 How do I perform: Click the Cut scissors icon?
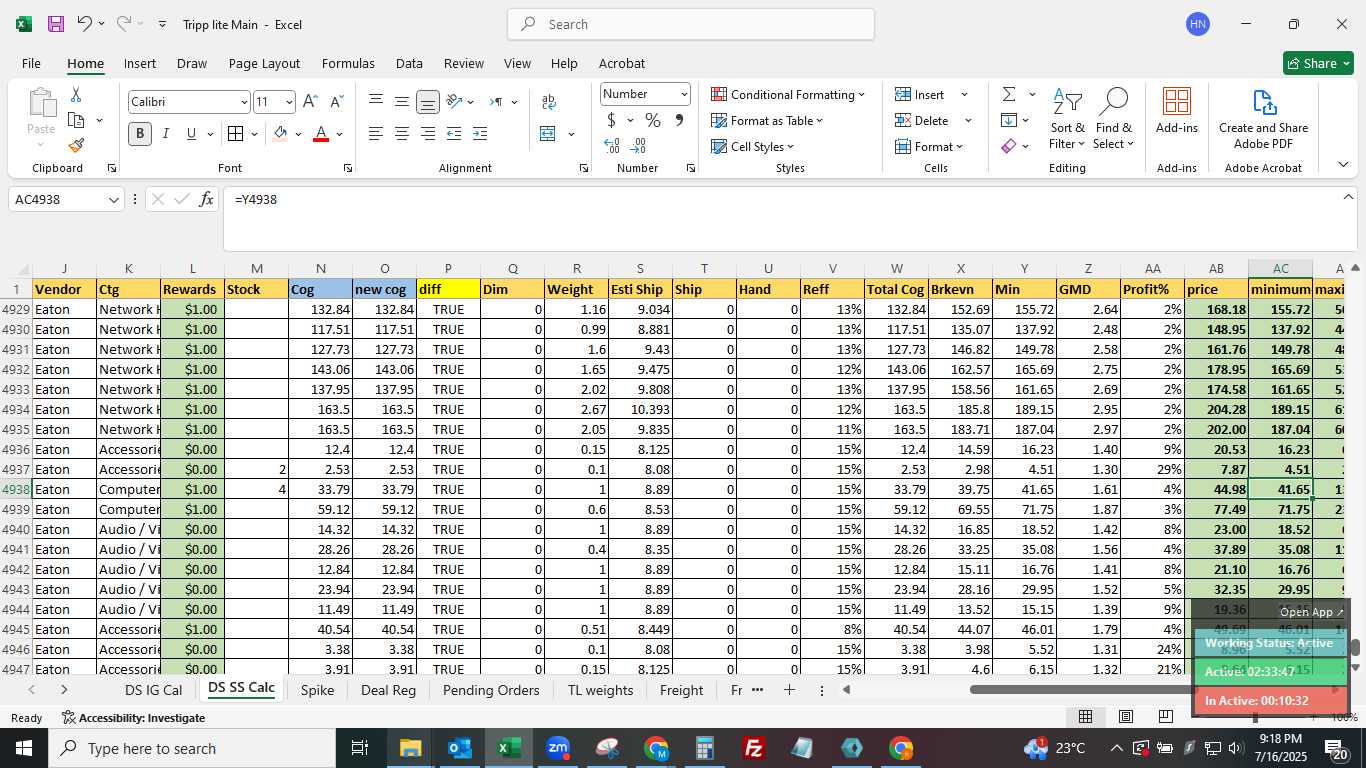tap(76, 94)
